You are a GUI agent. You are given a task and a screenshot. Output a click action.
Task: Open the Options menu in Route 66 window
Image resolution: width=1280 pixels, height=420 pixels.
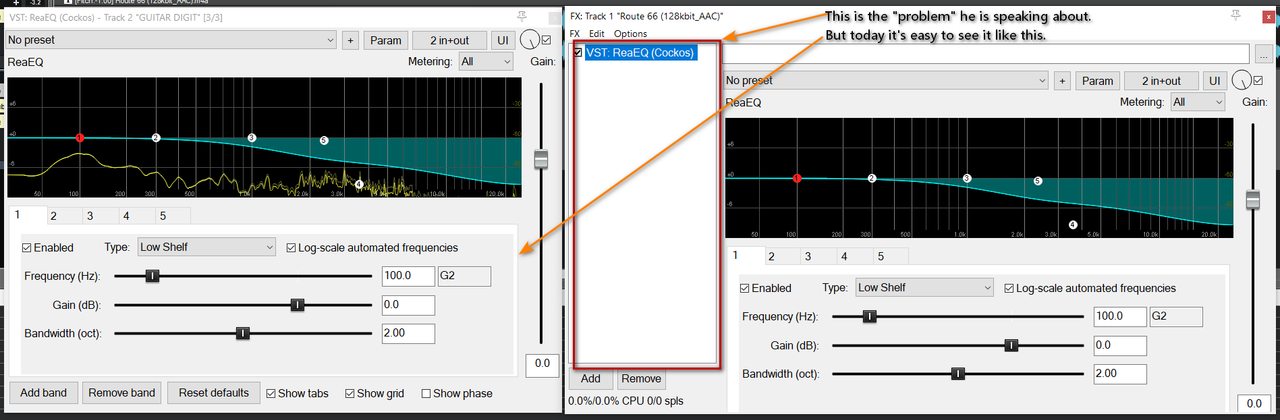click(630, 34)
